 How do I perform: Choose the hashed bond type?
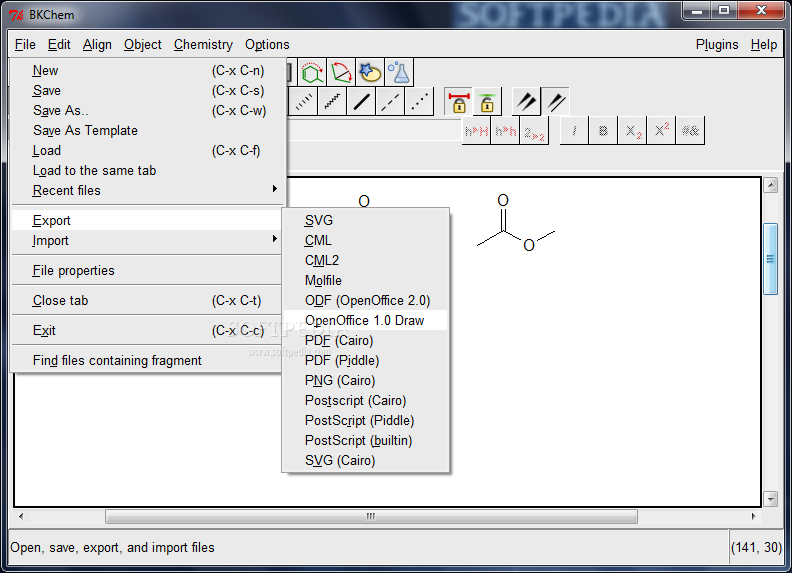tap(303, 102)
